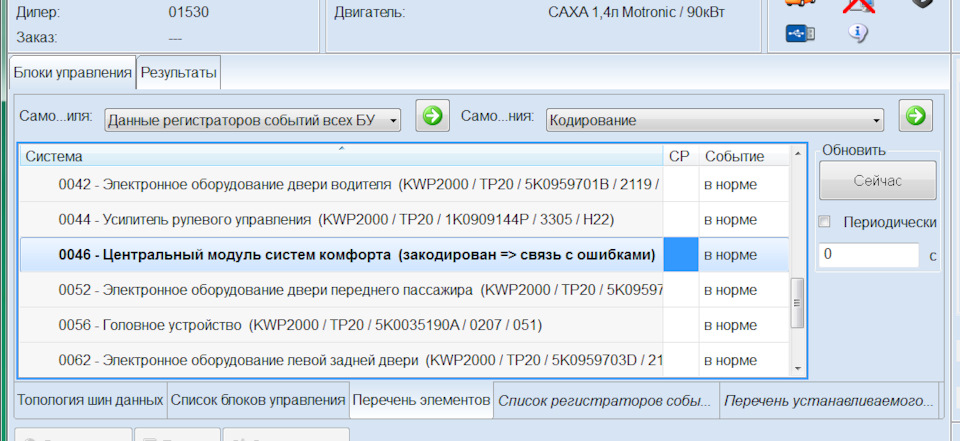
Task: Click engine value CAXA 1,4л Motronic / 90кВт
Action: [636, 12]
